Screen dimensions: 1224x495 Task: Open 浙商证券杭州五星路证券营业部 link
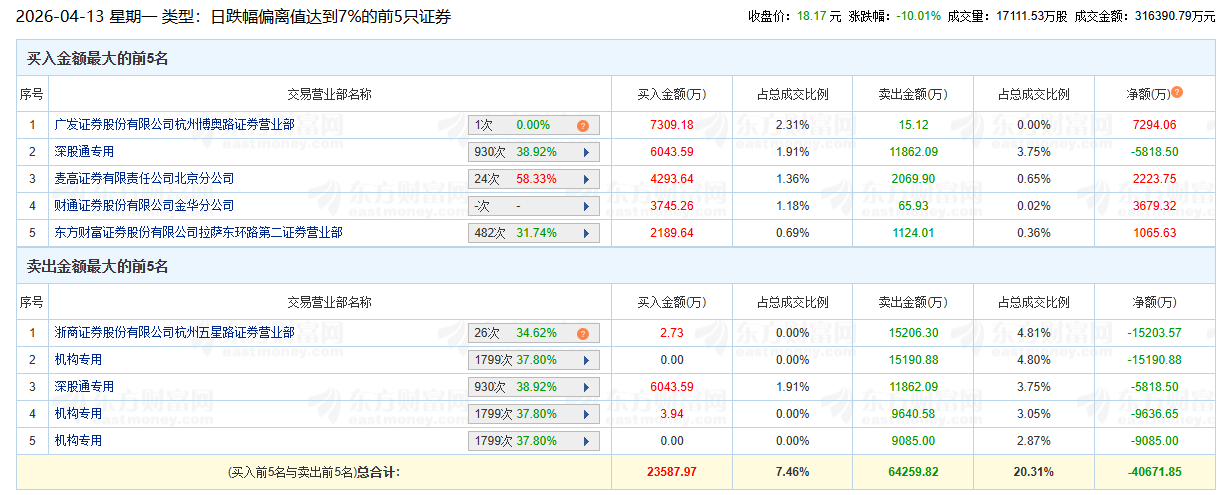[x=174, y=333]
